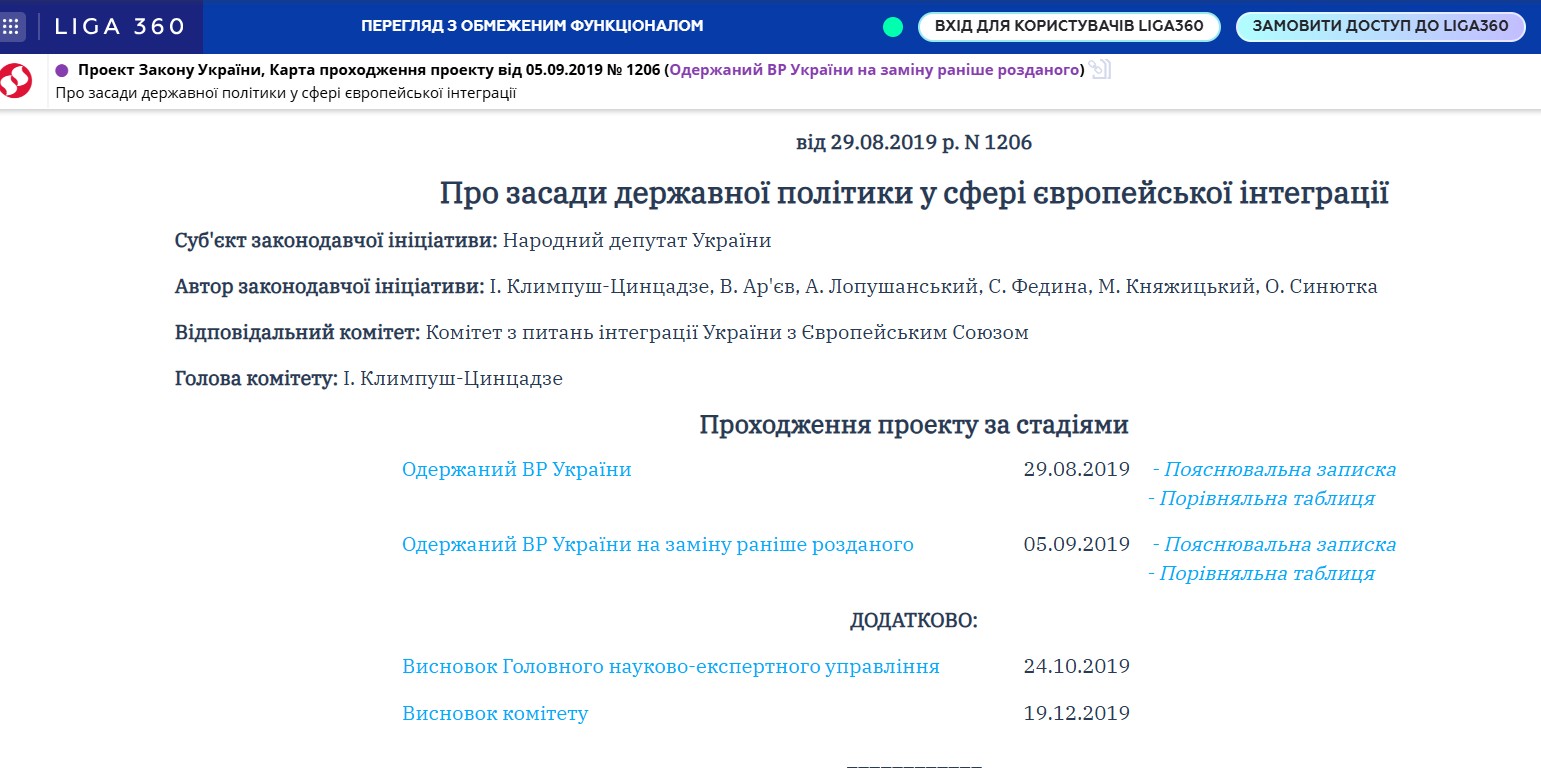This screenshot has height=778, width=1541.
Task: Open purple header link 'Одержаний ВР України на заміну раніше розданого'
Action: (874, 70)
